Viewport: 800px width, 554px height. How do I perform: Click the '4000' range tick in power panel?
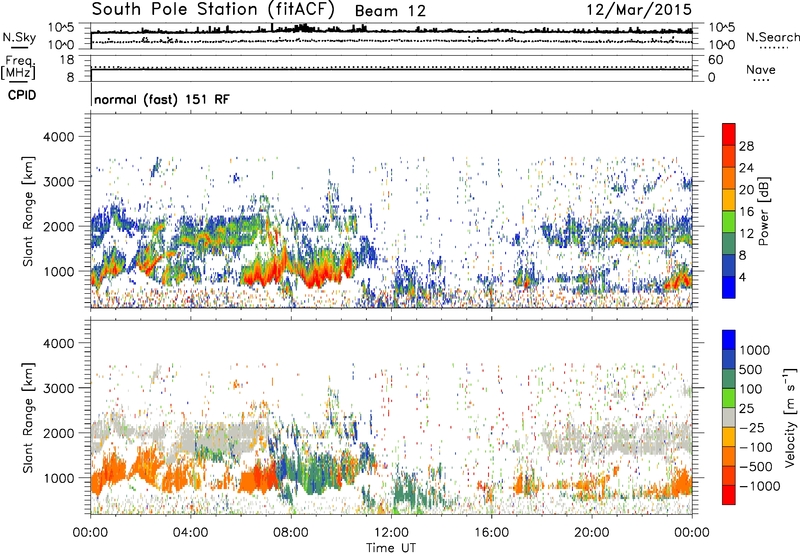click(59, 137)
